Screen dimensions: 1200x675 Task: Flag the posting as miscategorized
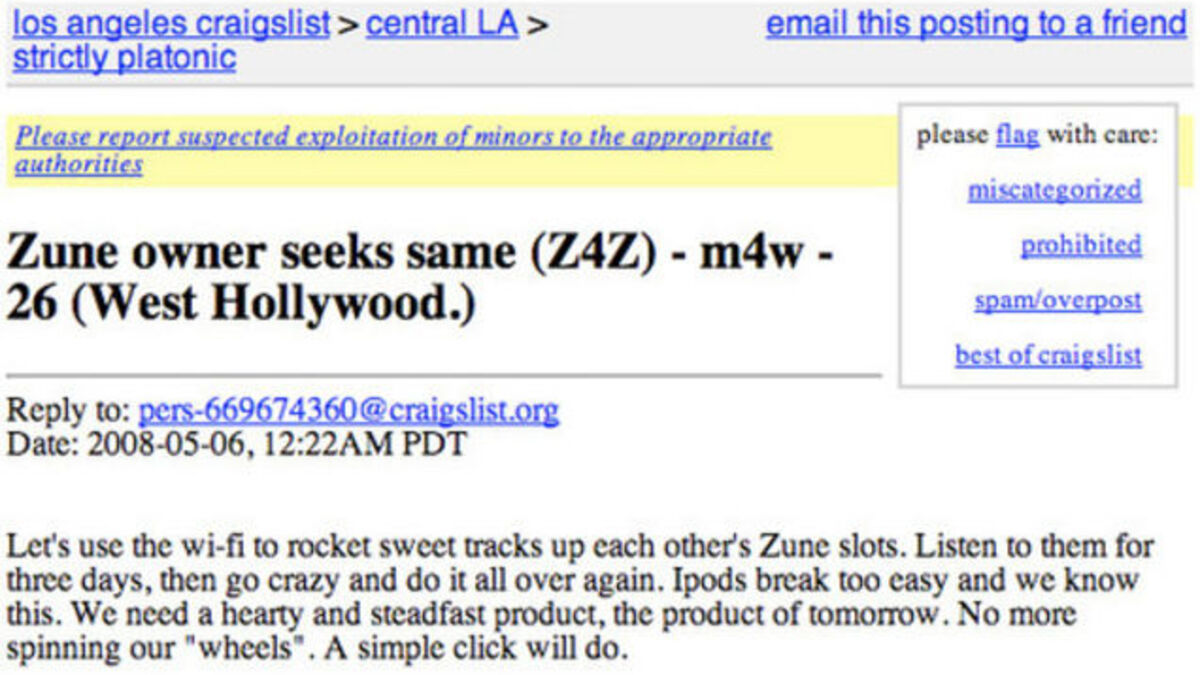coord(1054,190)
